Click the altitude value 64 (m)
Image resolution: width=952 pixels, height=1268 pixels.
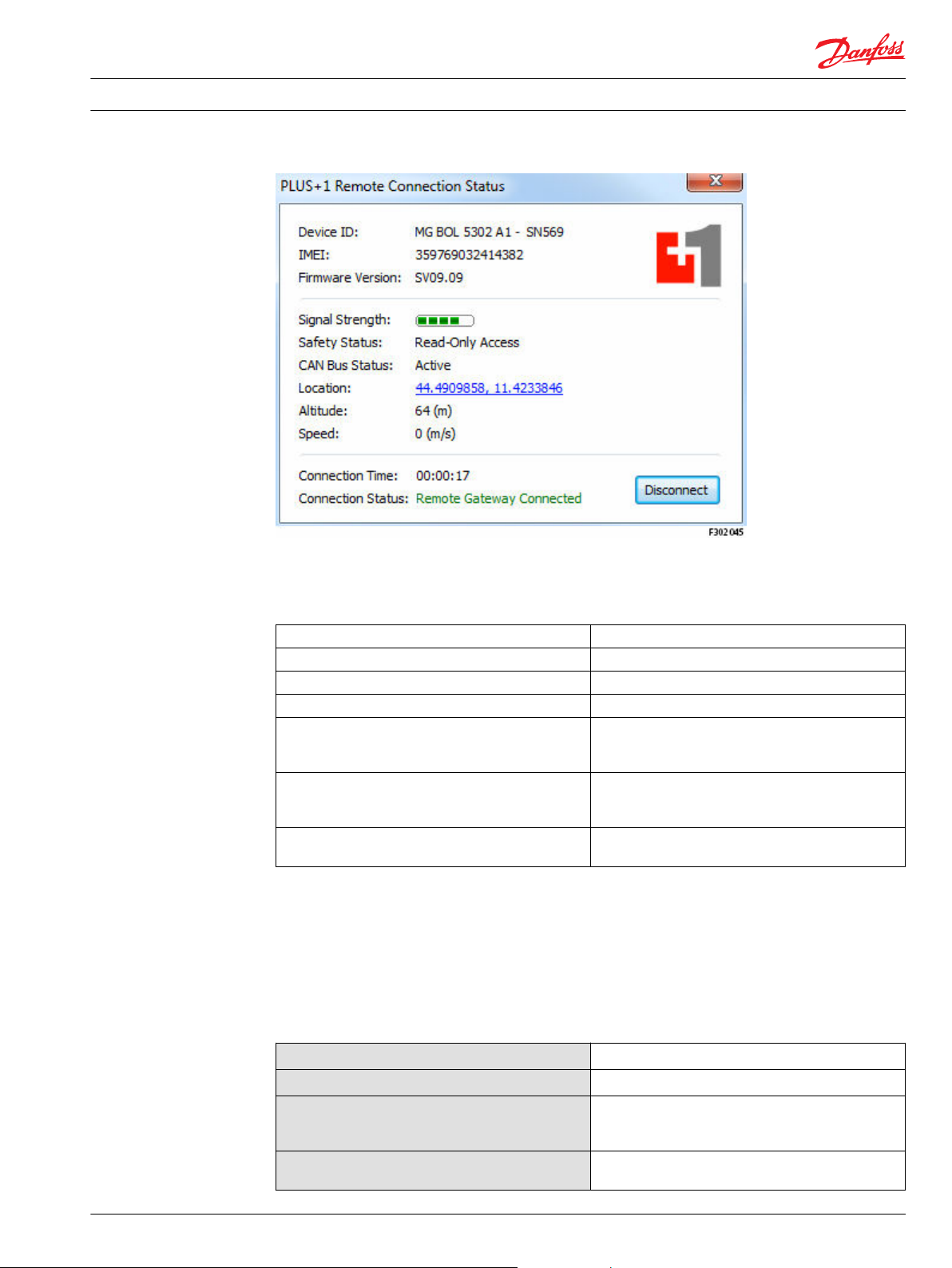(x=434, y=411)
